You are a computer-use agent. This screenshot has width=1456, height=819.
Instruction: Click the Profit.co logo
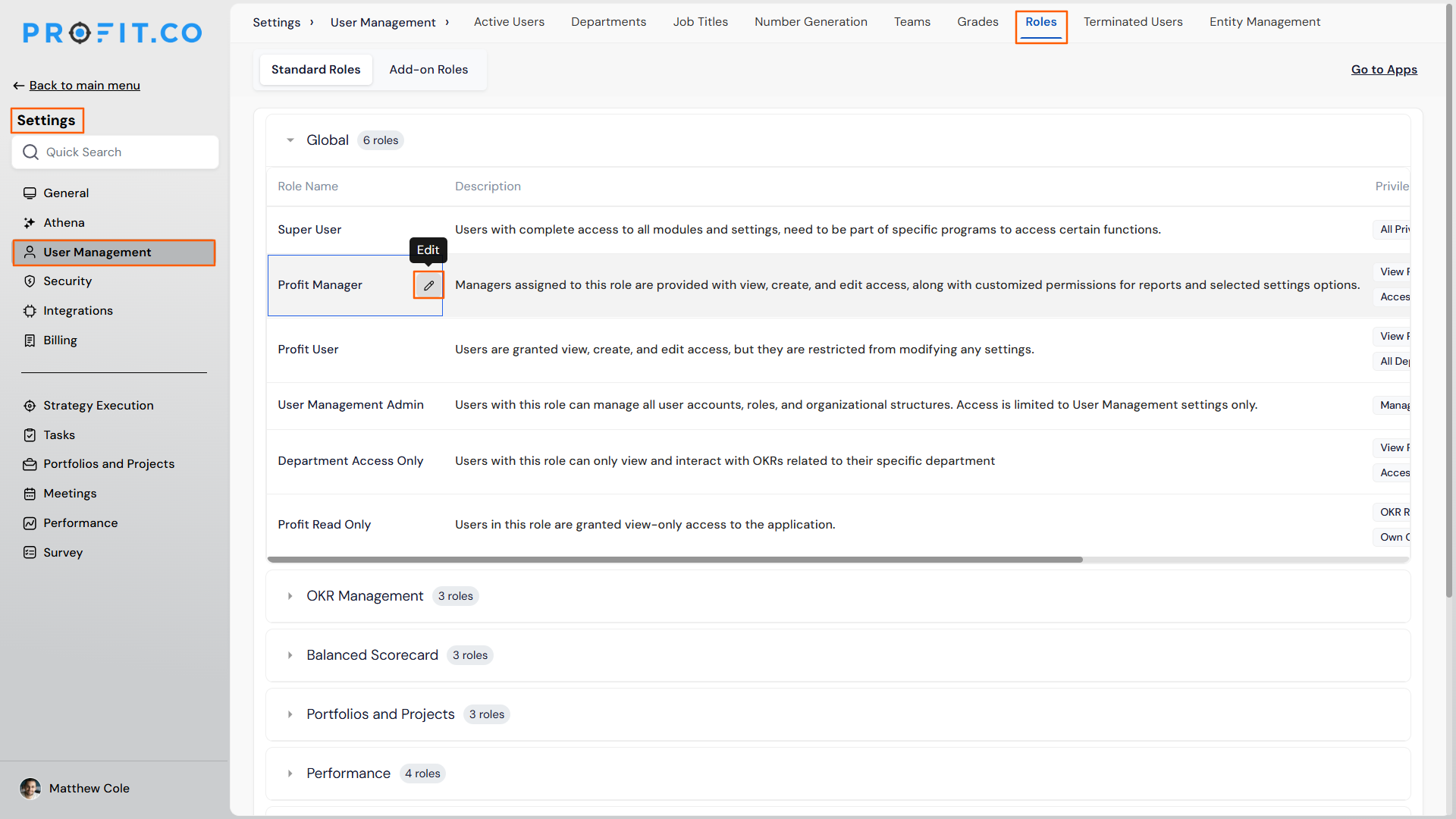tap(112, 33)
